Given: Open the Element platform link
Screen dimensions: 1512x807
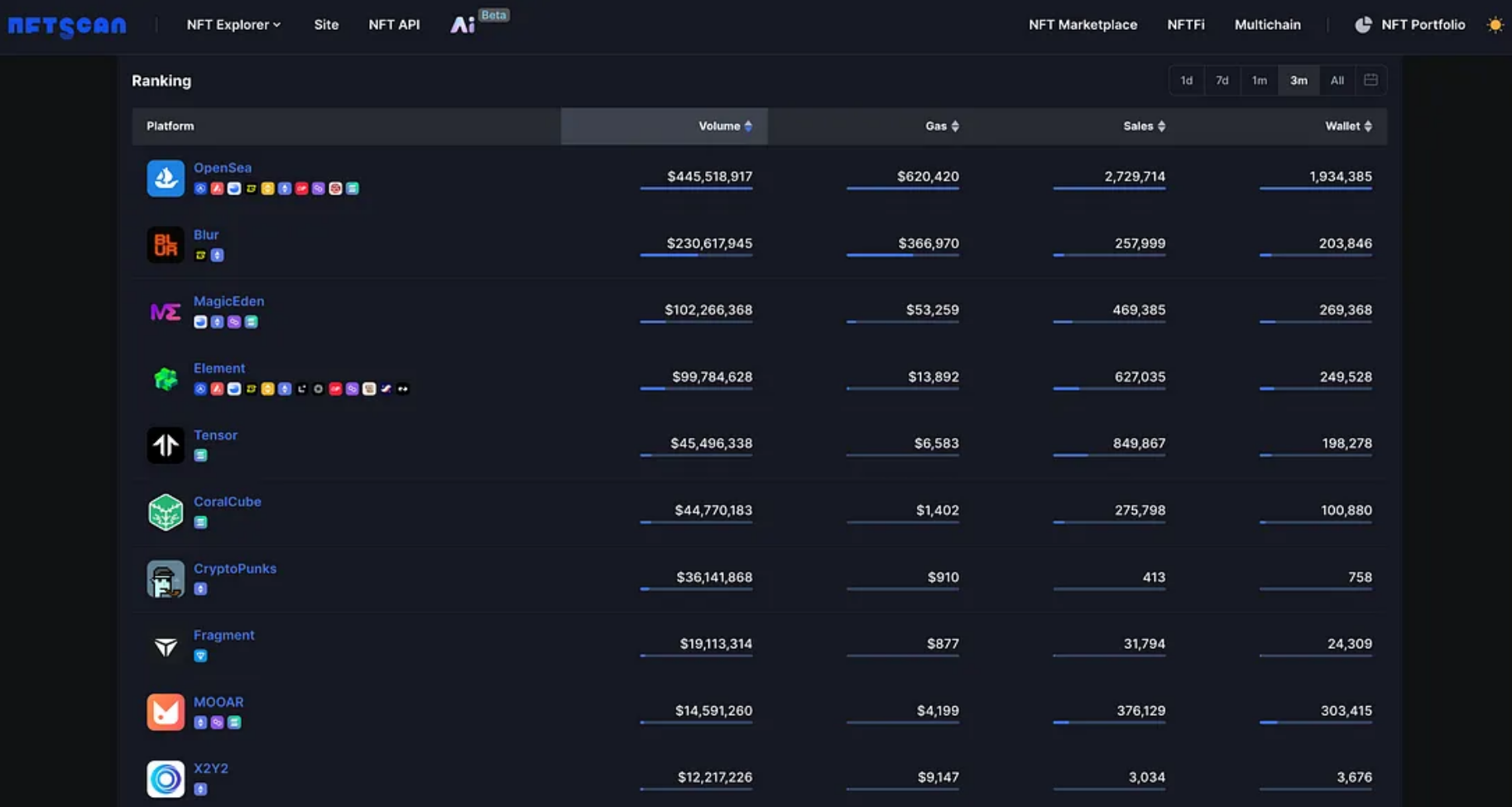Looking at the screenshot, I should 219,368.
